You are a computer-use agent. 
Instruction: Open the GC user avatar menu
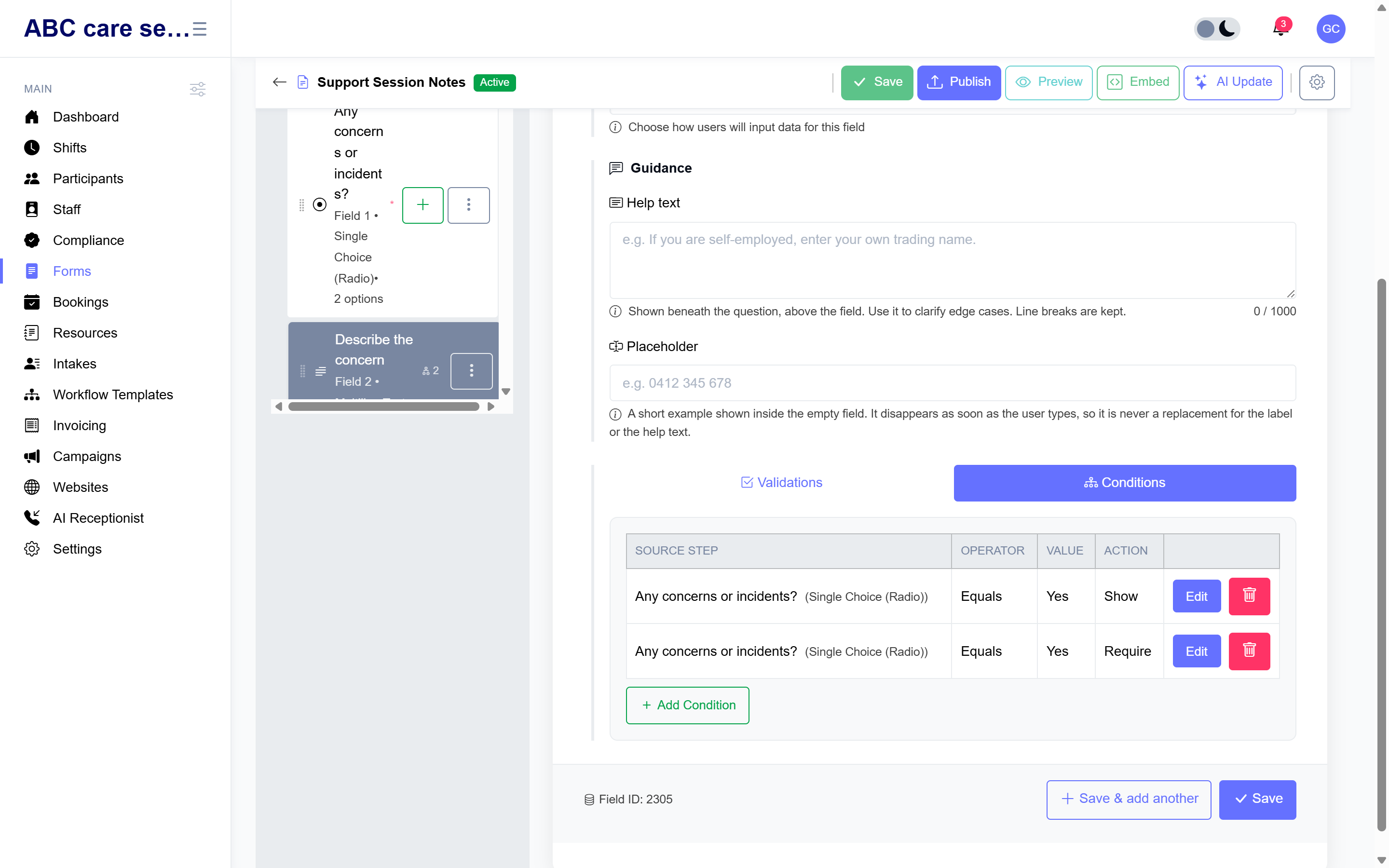(x=1331, y=29)
